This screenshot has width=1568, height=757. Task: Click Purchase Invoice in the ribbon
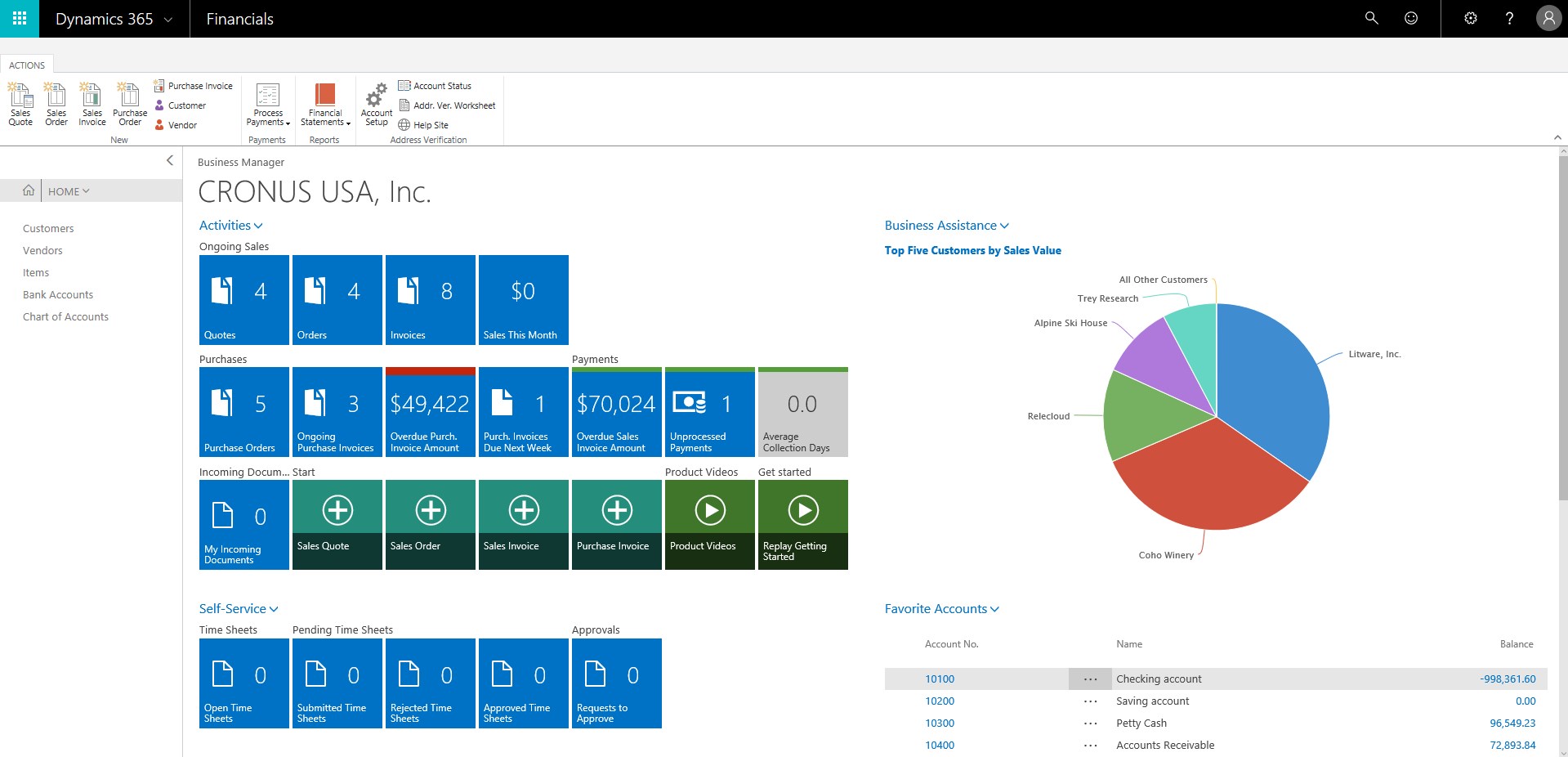tap(193, 86)
